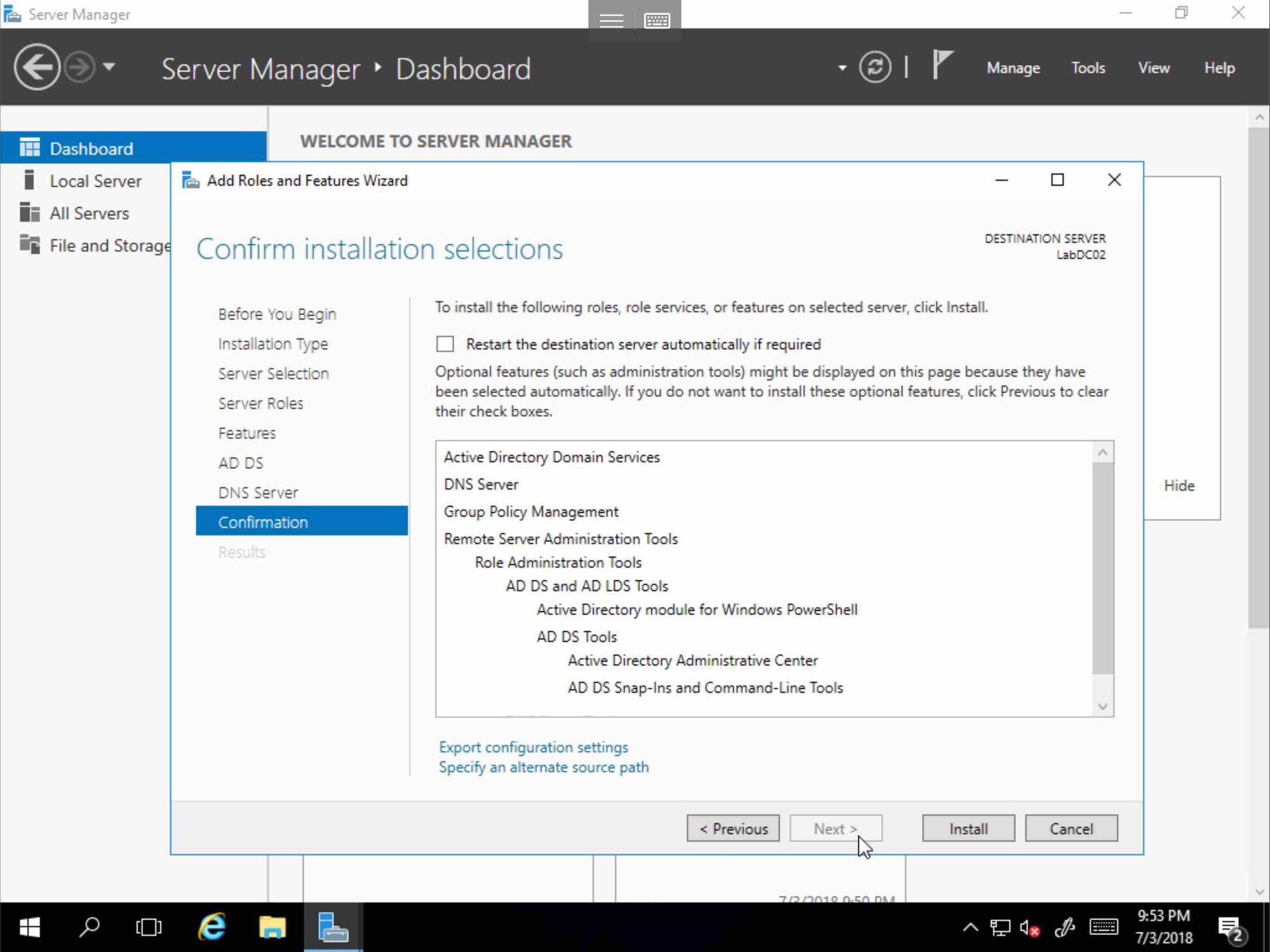Show hidden tray icons chevron
This screenshot has width=1270, height=952.
(x=970, y=928)
